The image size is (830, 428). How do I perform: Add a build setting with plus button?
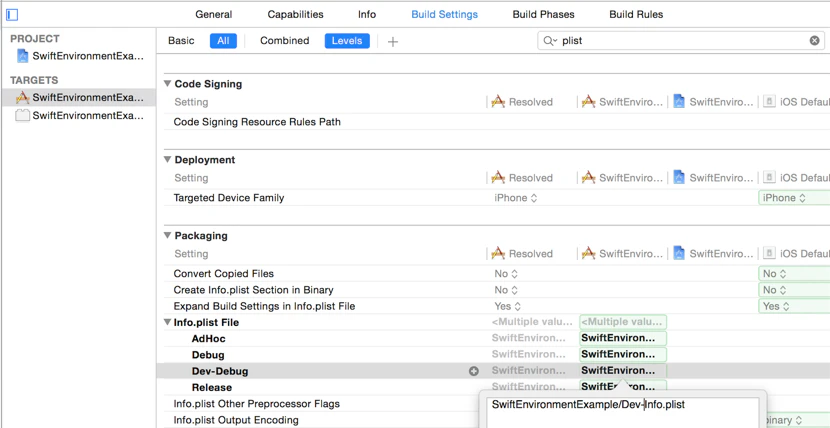click(x=392, y=42)
